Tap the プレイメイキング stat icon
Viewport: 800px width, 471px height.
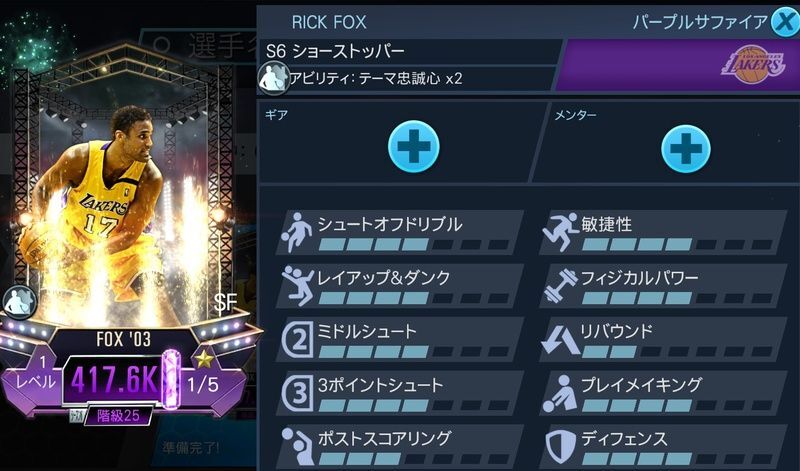point(560,393)
